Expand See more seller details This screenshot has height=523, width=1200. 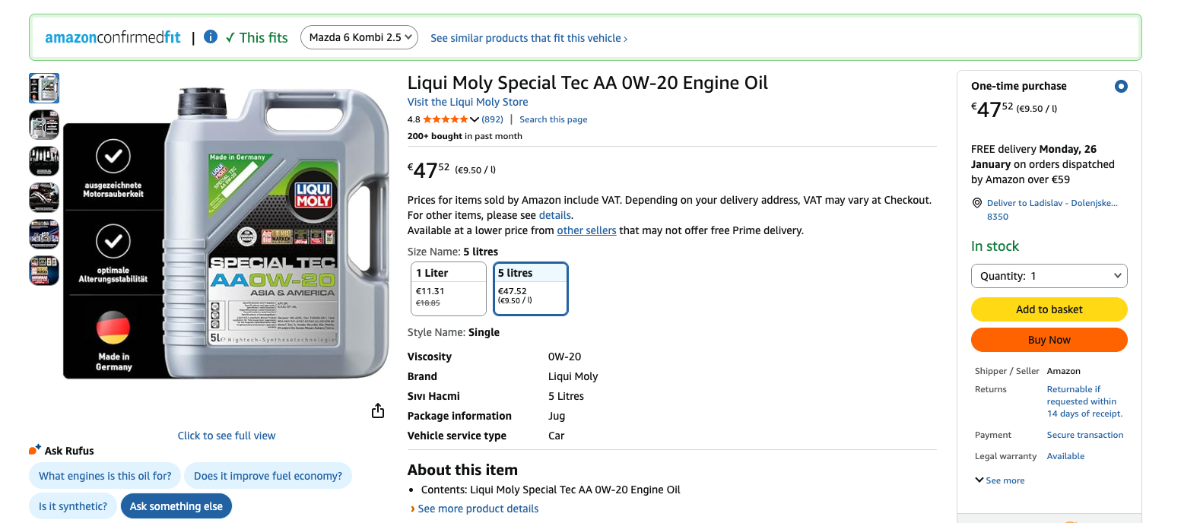[999, 481]
